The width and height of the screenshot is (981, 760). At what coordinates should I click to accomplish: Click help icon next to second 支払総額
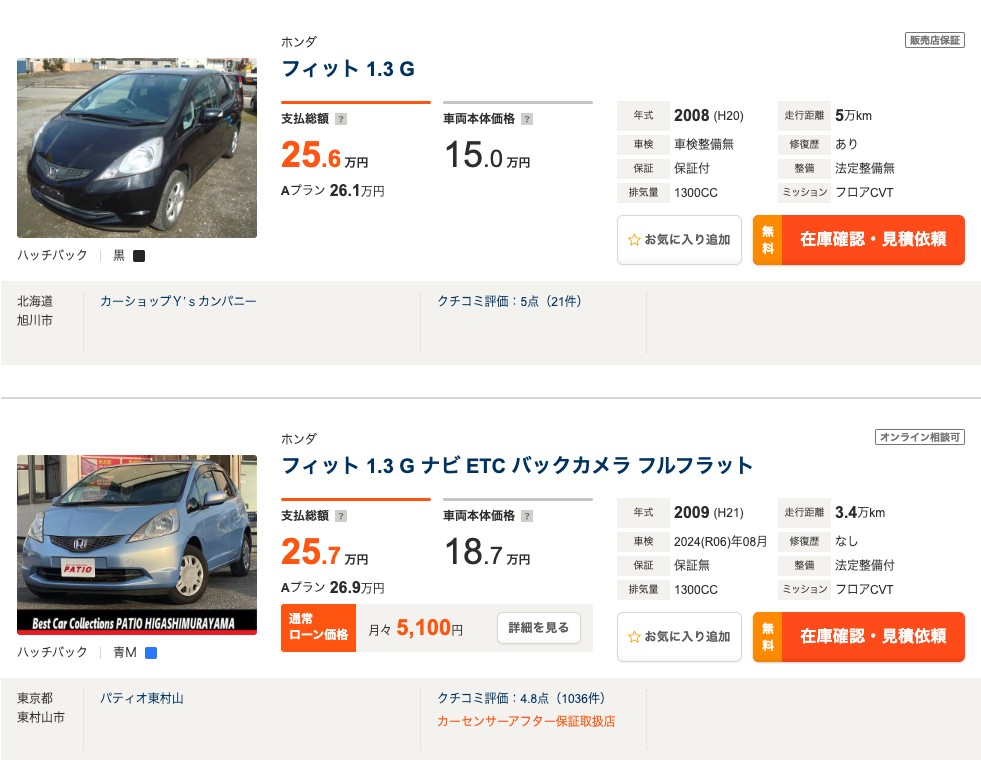click(x=341, y=516)
